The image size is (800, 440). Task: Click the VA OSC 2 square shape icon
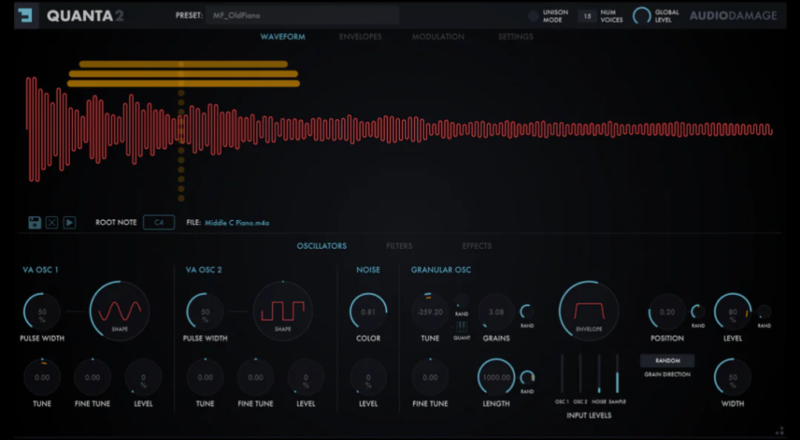coord(282,311)
